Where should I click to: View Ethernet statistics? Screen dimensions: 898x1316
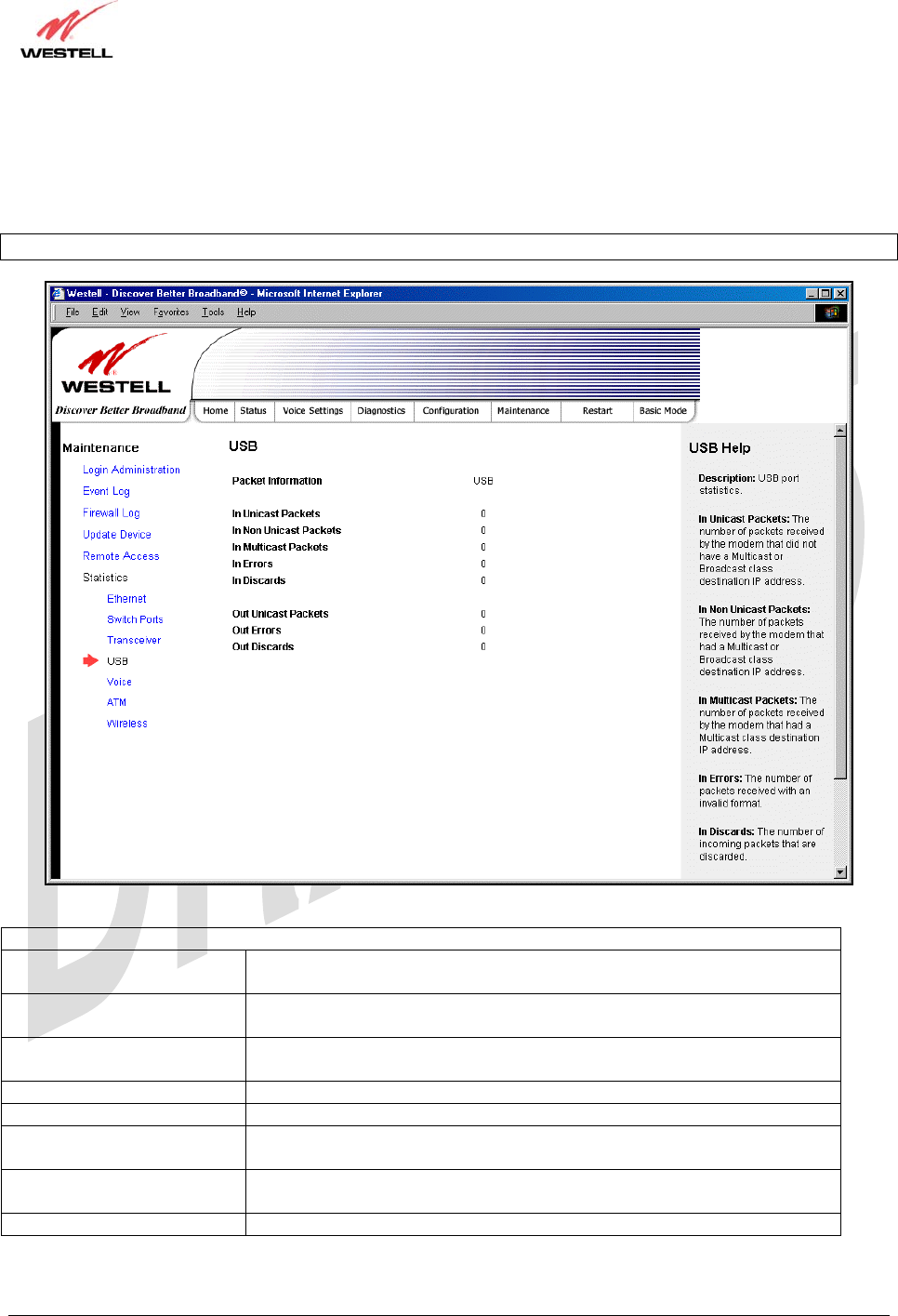pos(126,599)
